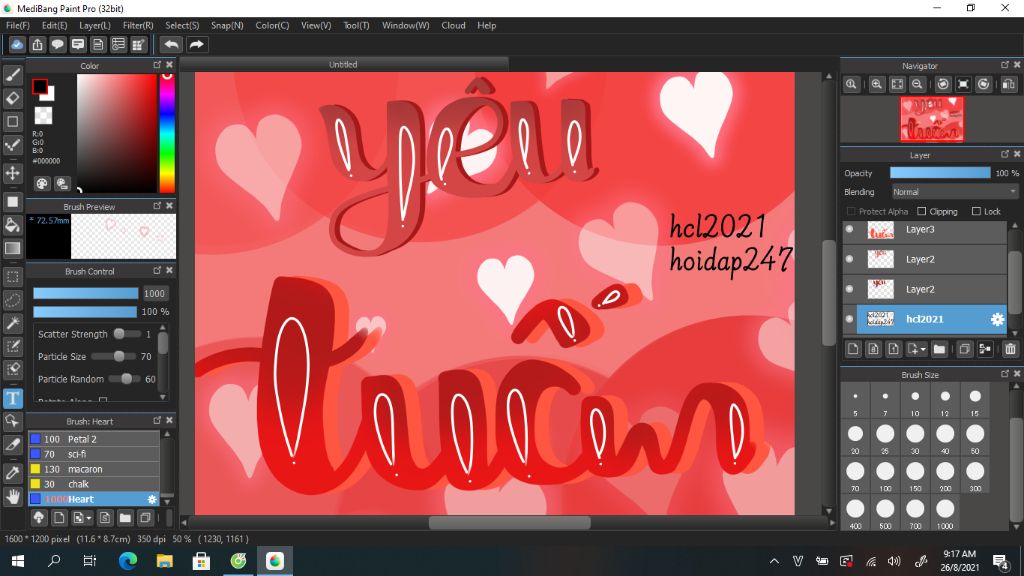The width and height of the screenshot is (1024, 576).
Task: Select the chalk brush
Action: (94, 484)
